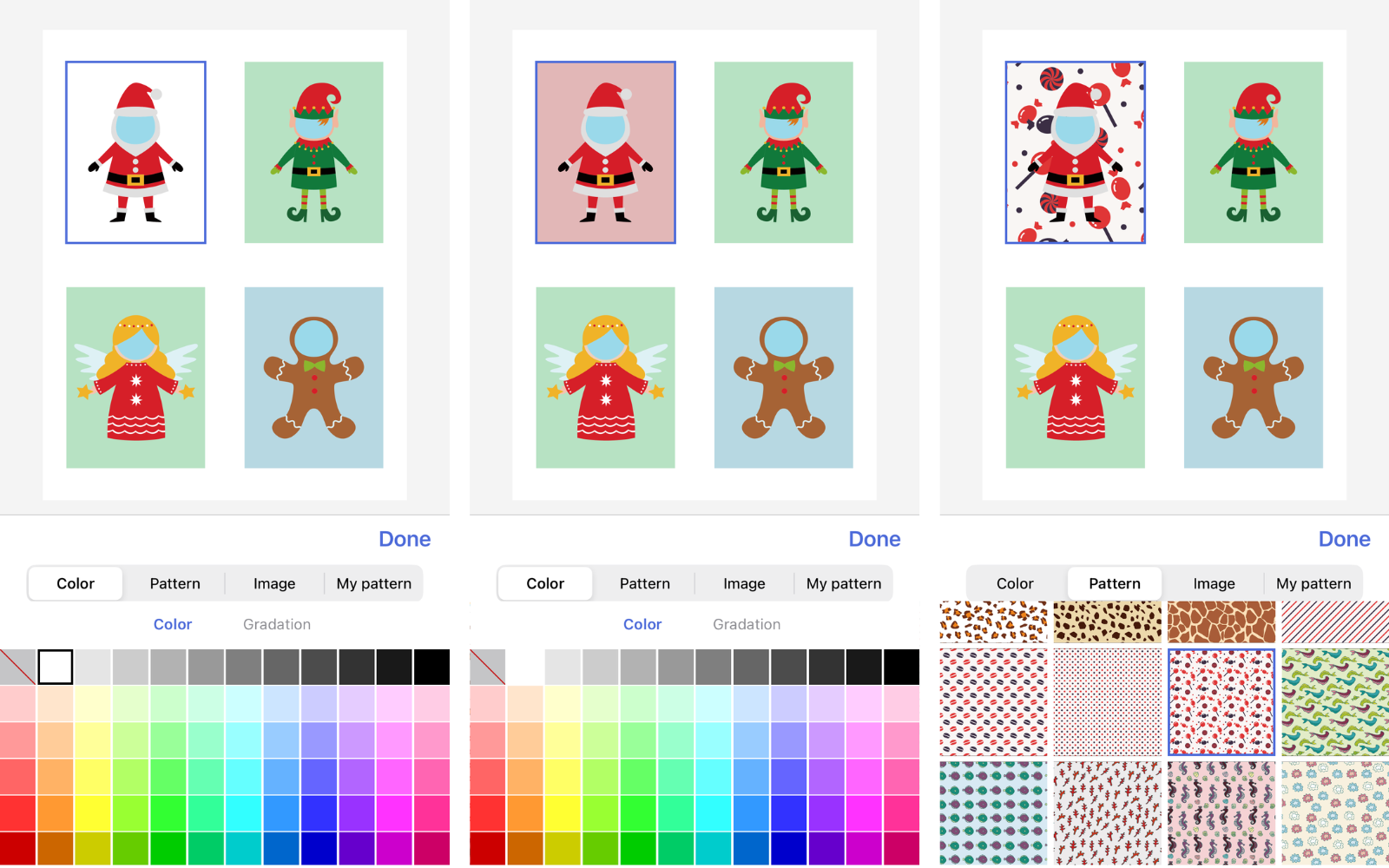Viewport: 1389px width, 868px height.
Task: Select the gingerbread man card thumbnail
Action: point(313,377)
